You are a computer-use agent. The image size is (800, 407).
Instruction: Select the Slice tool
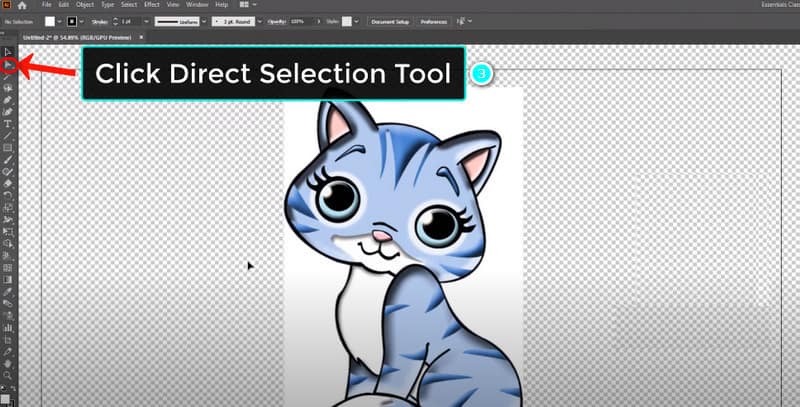[8, 351]
